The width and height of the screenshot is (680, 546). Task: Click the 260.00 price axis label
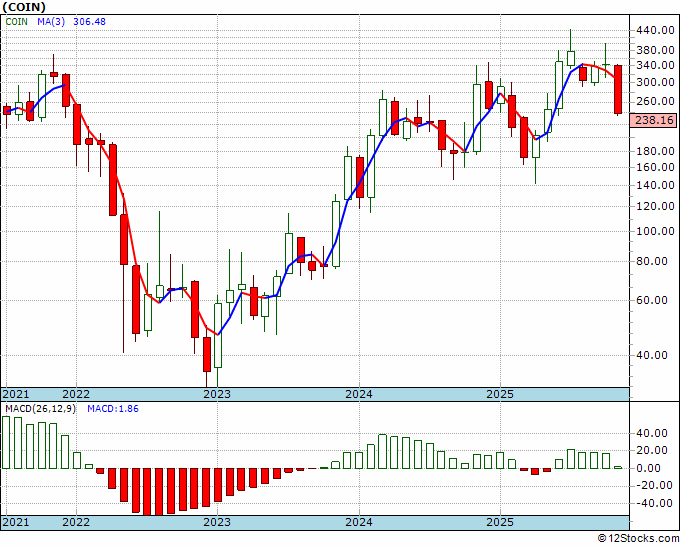coord(655,101)
